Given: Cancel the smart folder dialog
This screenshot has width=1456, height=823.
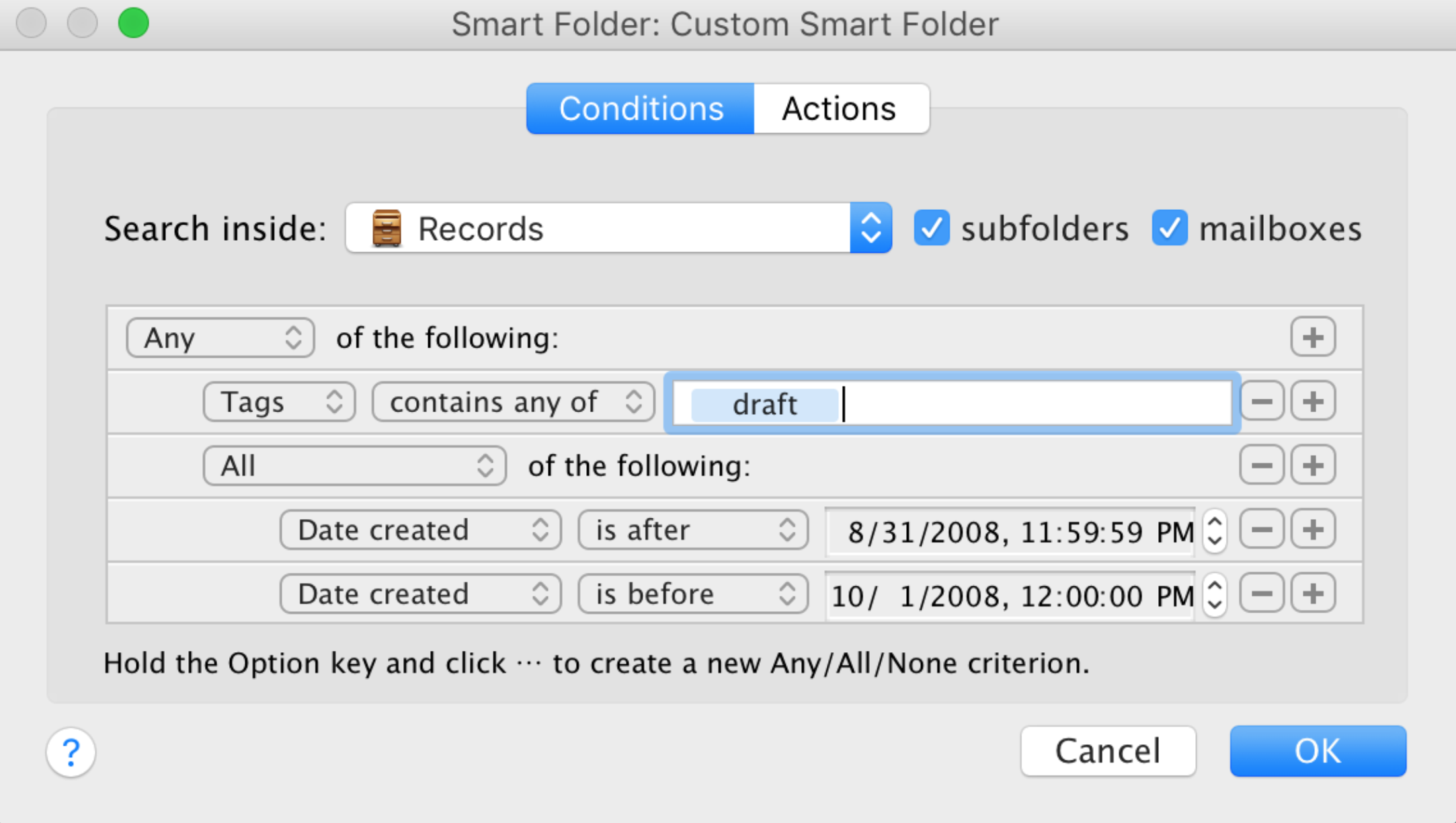Looking at the screenshot, I should coord(1108,751).
